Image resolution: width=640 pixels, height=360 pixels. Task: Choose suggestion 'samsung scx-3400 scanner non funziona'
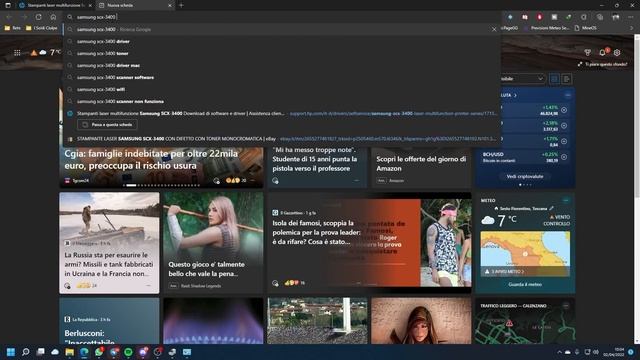point(282,101)
